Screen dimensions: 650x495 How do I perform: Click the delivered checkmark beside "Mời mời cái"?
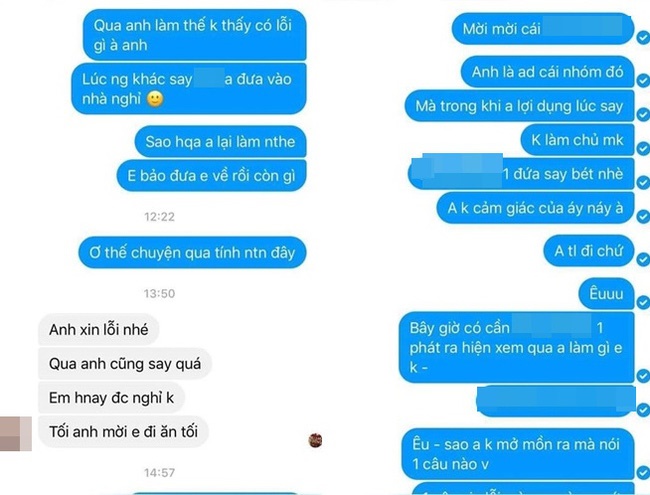[643, 38]
